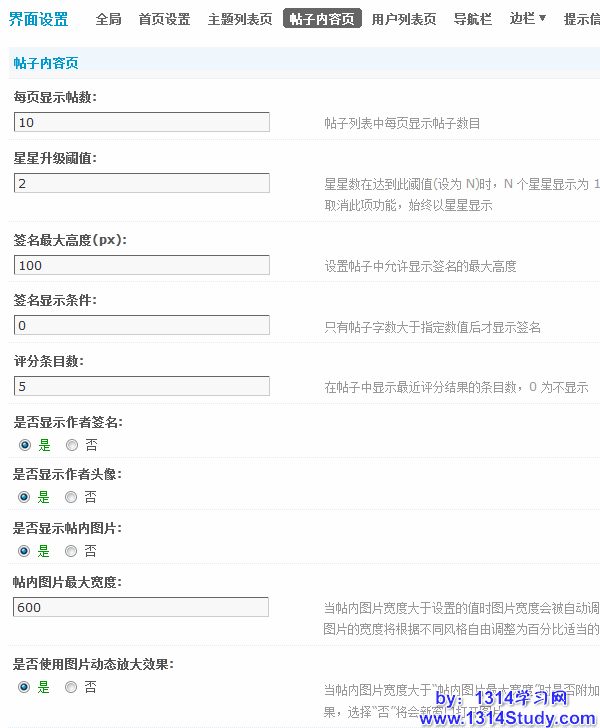Switch to the 首页设置 tab
The width and height of the screenshot is (600, 728).
pyautogui.click(x=164, y=19)
